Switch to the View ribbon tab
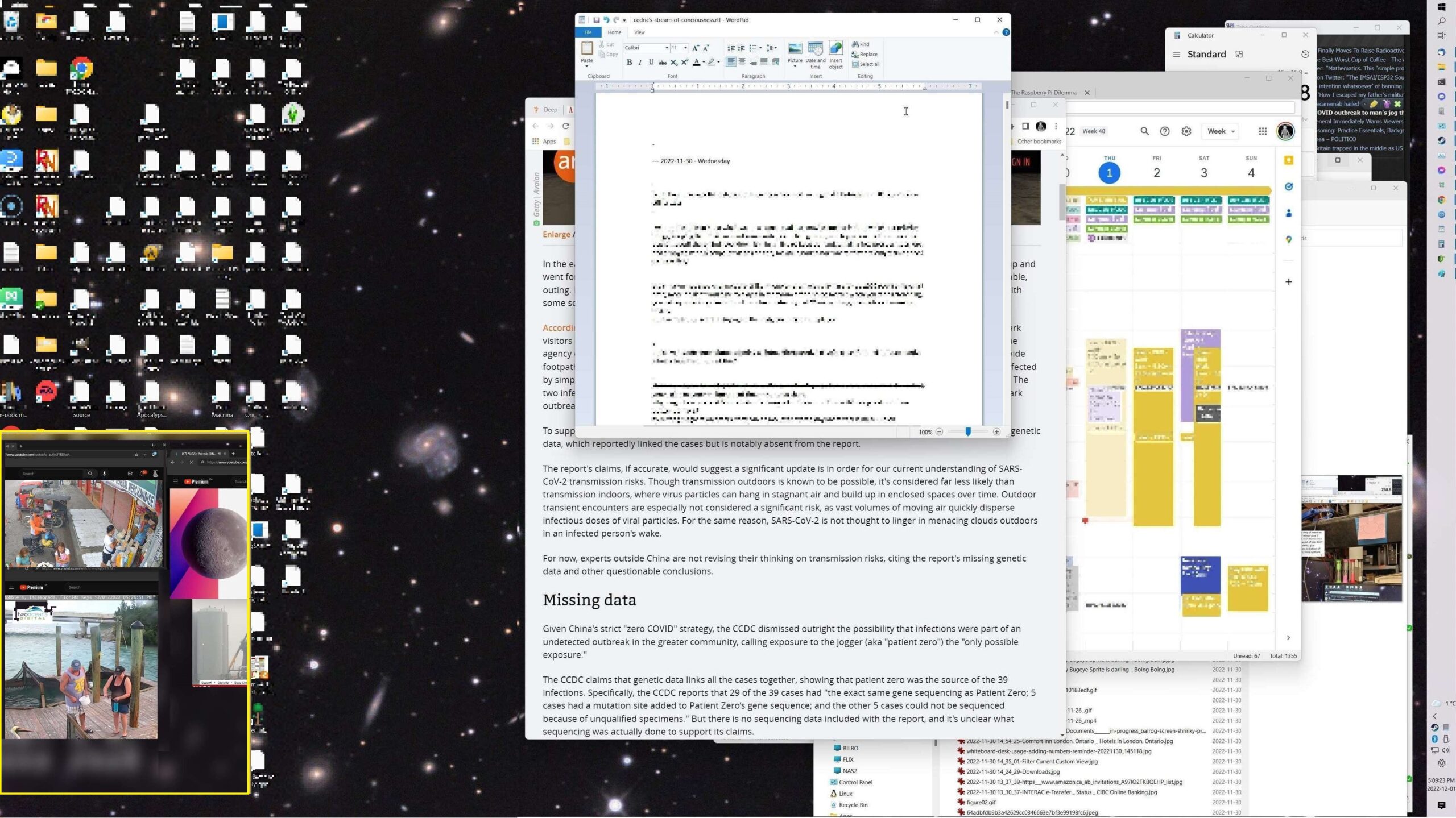This screenshot has width=1456, height=818. [639, 32]
